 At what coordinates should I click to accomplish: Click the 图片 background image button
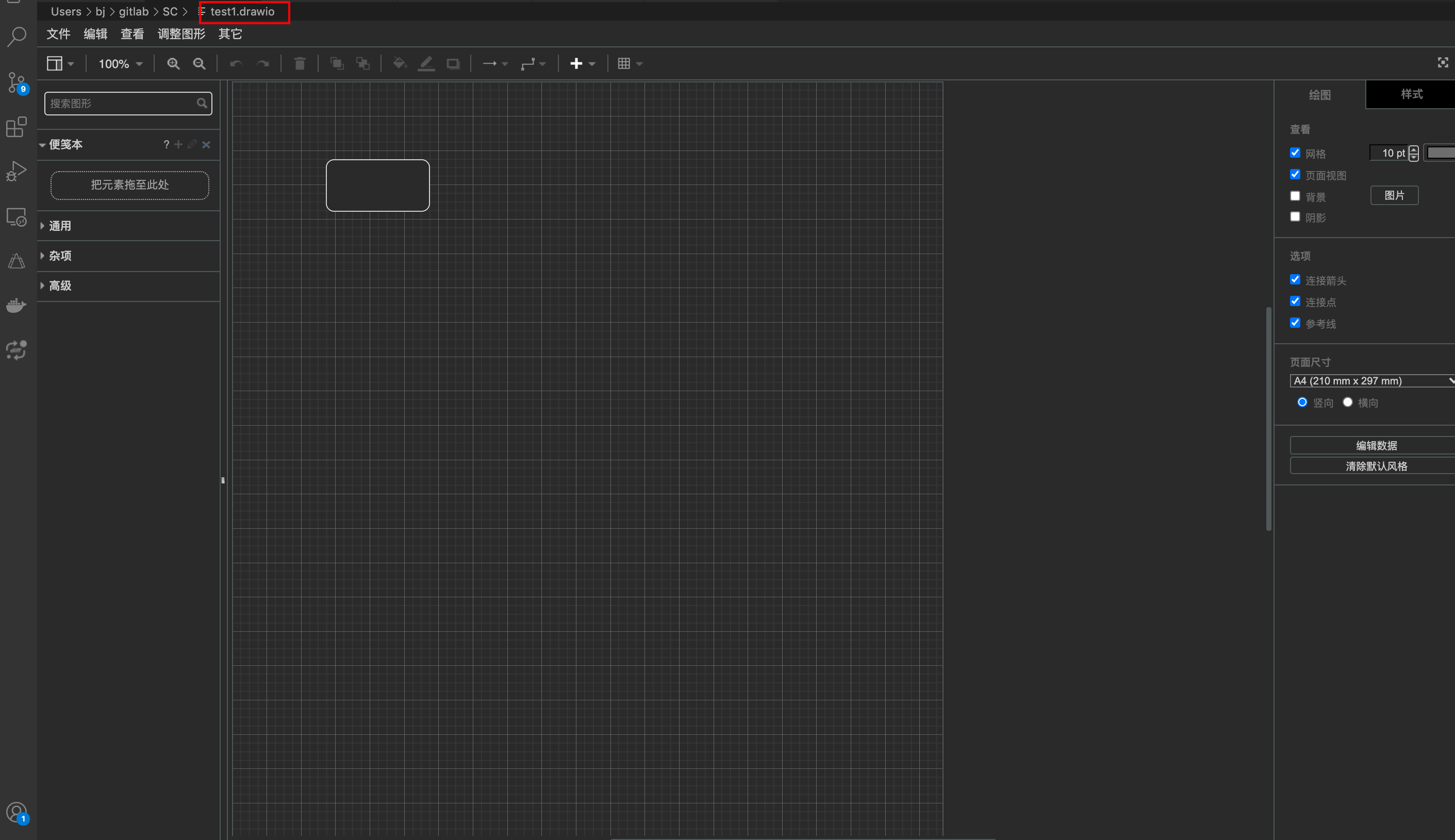[x=1394, y=196]
